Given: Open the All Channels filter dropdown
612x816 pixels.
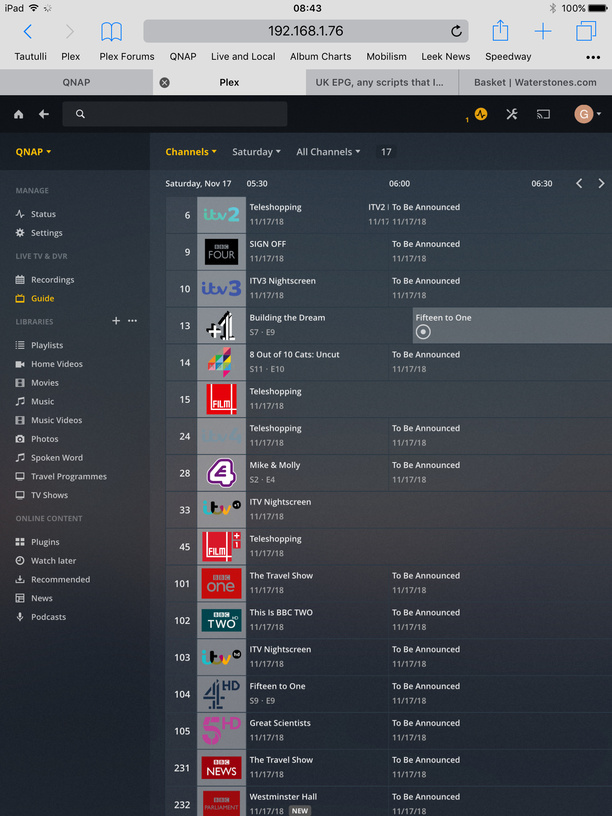Looking at the screenshot, I should [328, 152].
